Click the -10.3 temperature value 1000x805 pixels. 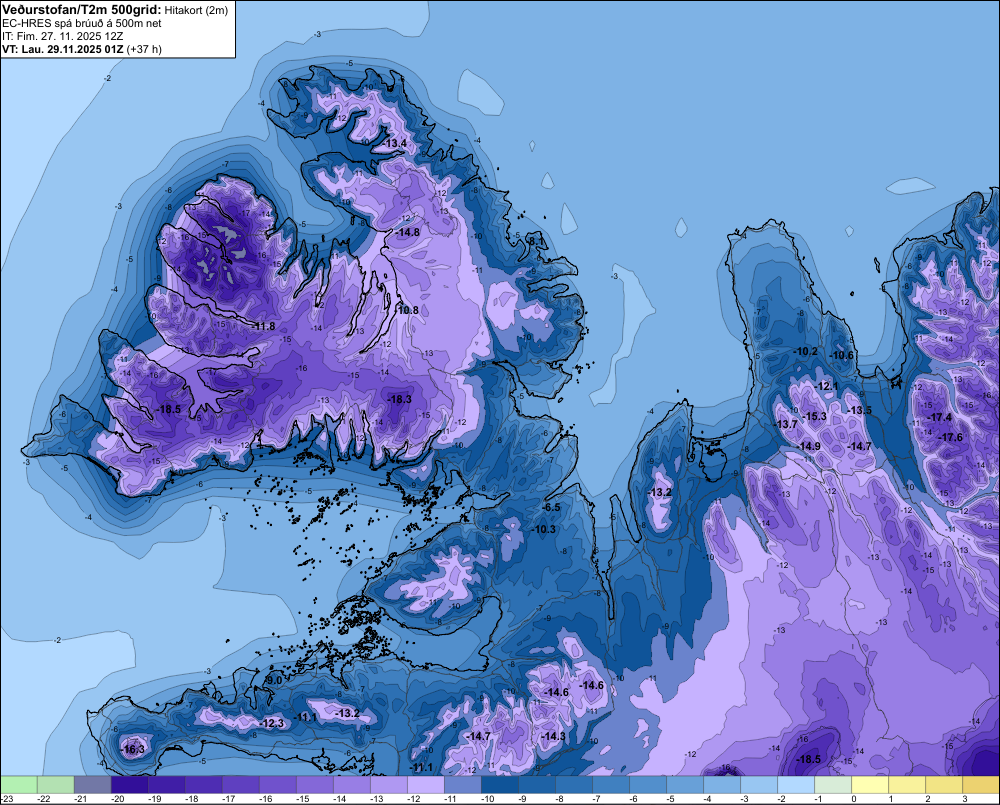coord(544,529)
